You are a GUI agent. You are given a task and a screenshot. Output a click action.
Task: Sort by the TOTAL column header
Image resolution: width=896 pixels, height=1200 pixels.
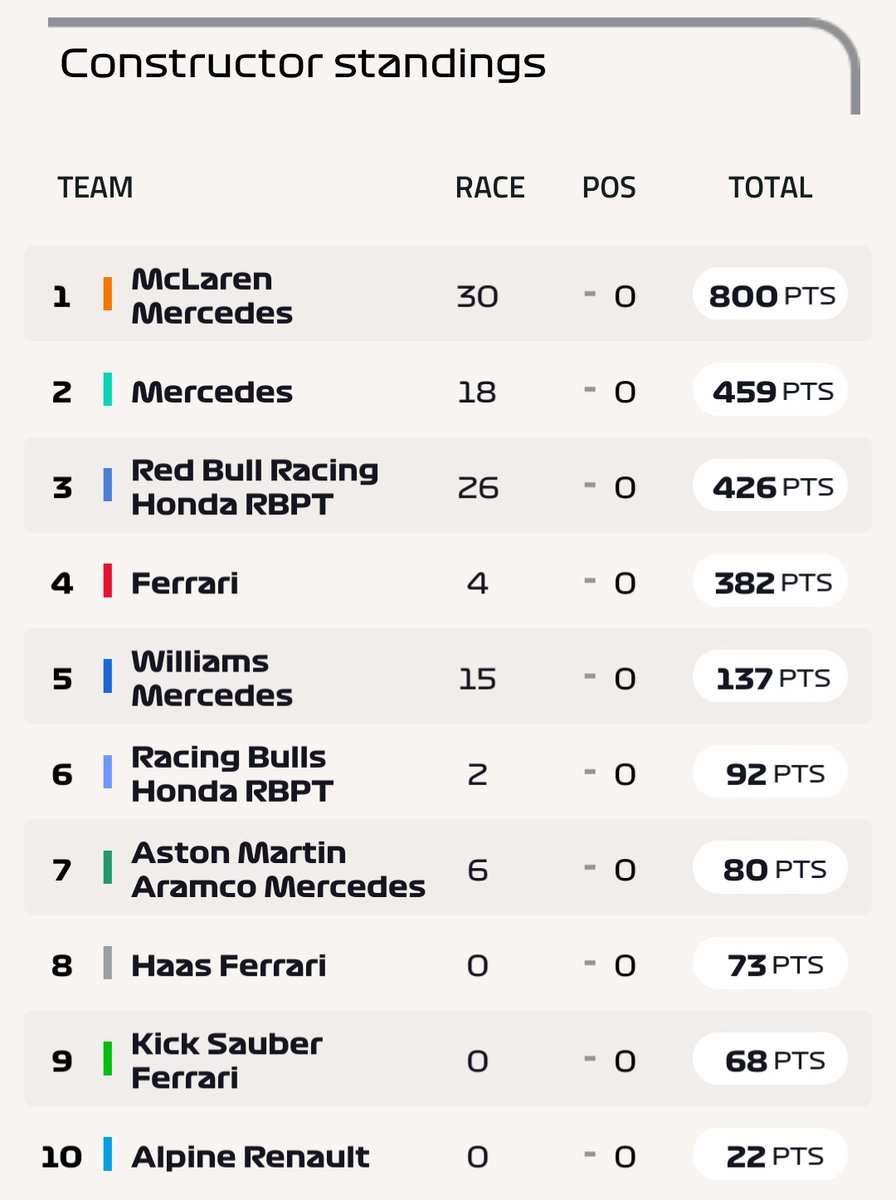pyautogui.click(x=770, y=187)
